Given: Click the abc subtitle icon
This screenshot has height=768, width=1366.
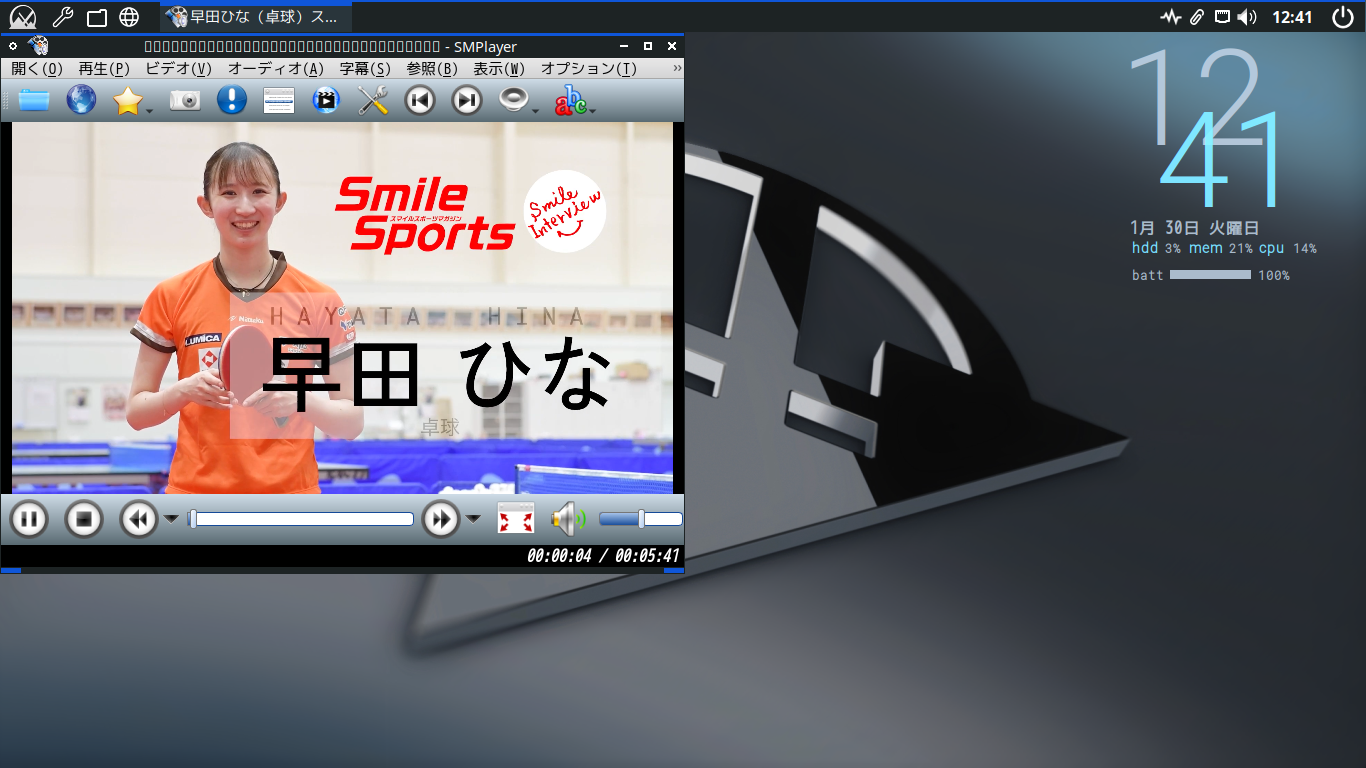Looking at the screenshot, I should tap(571, 100).
